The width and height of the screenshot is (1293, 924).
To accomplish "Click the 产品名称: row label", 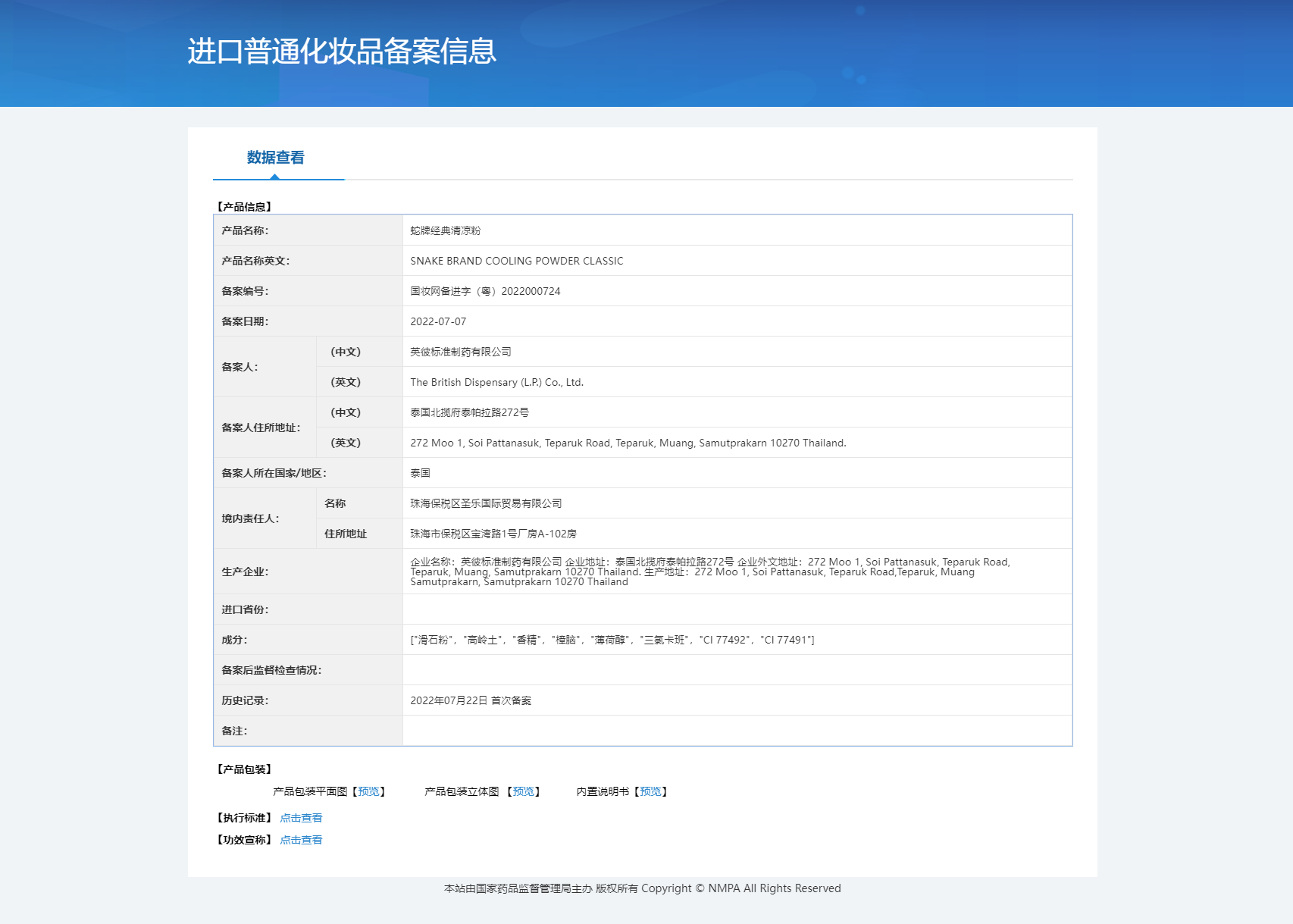I will pyautogui.click(x=245, y=230).
